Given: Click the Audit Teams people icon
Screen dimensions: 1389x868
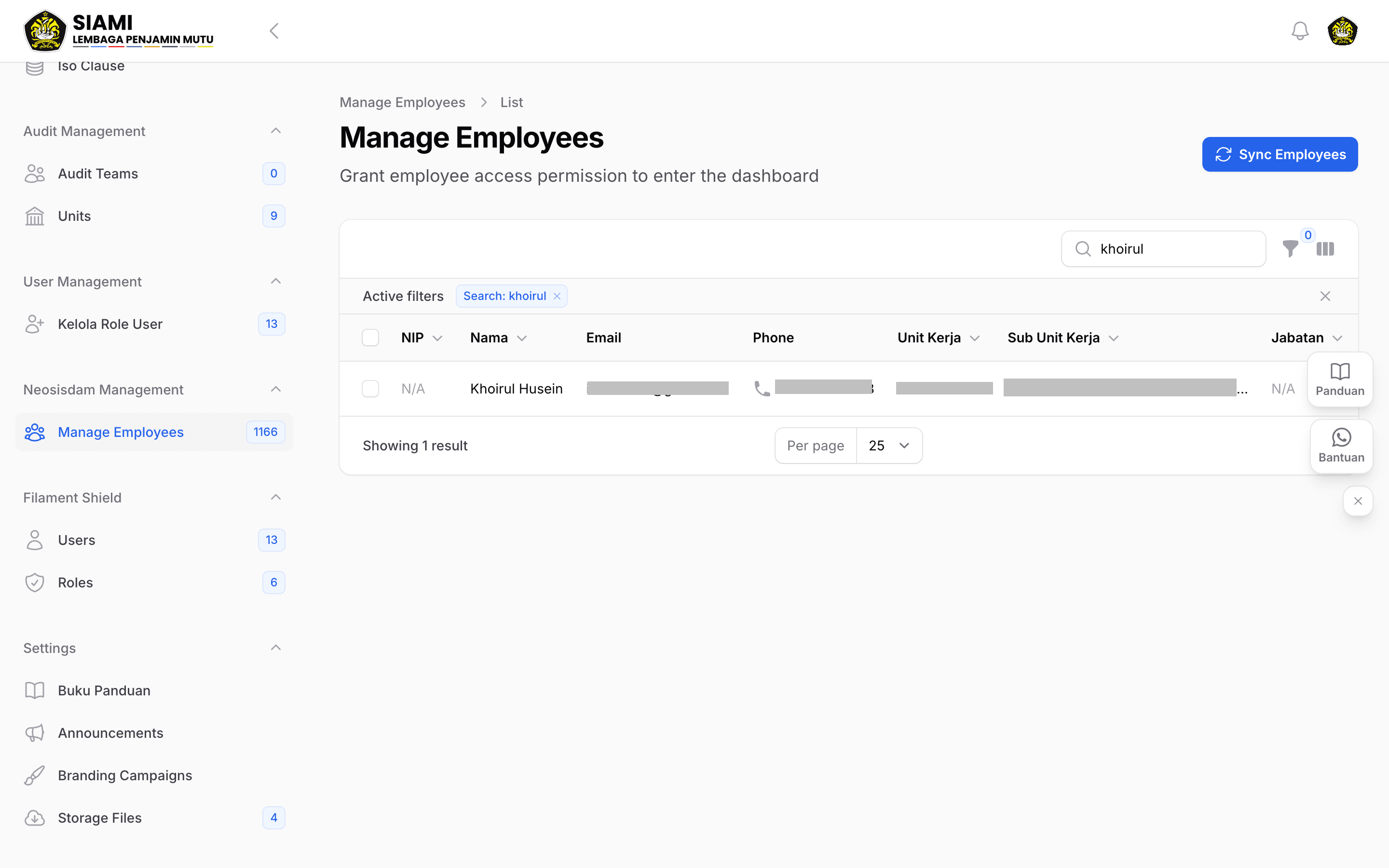Looking at the screenshot, I should (x=34, y=174).
